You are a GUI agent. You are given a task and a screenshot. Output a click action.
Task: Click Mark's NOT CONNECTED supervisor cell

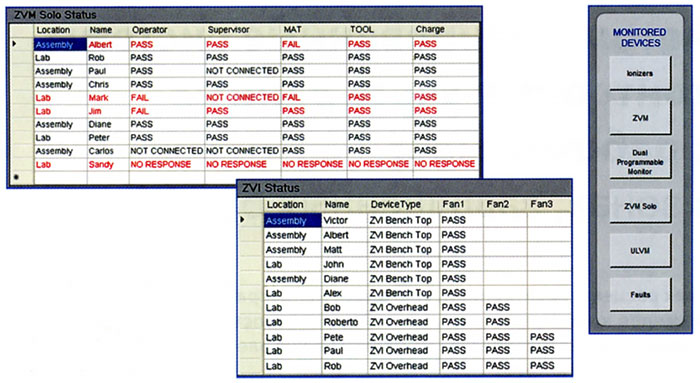click(x=242, y=97)
